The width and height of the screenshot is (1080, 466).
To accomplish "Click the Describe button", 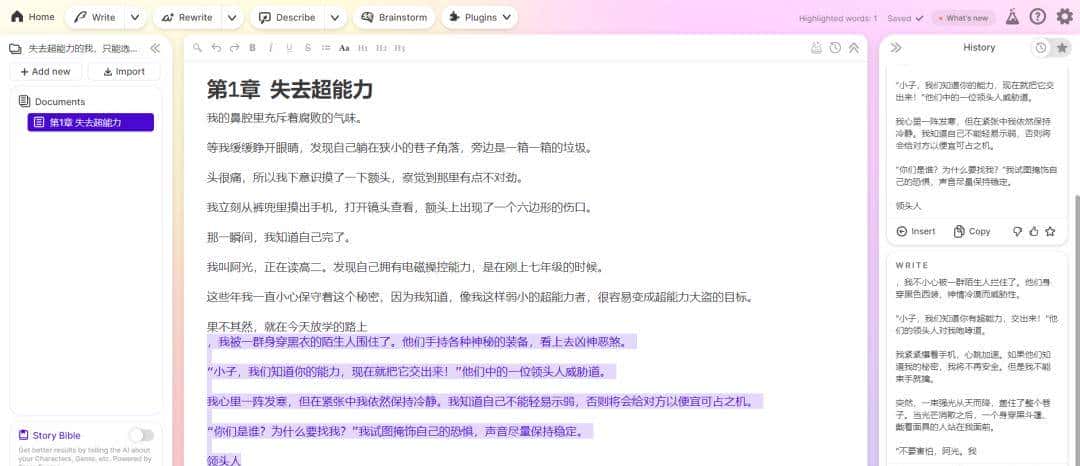I will click(x=288, y=17).
